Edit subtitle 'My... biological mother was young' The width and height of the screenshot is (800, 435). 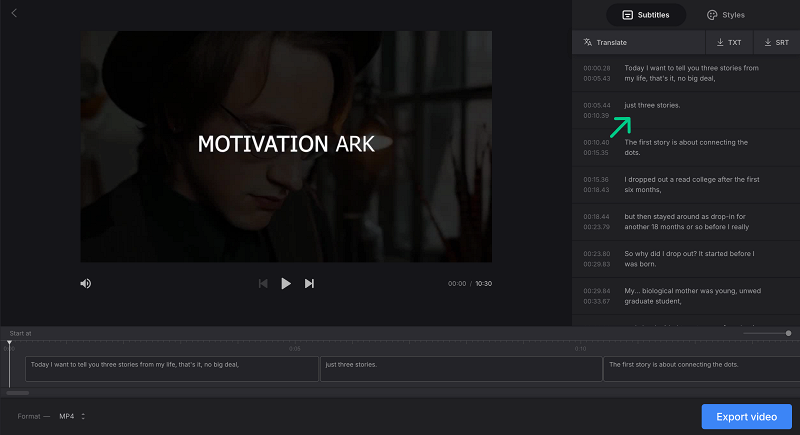pos(692,296)
